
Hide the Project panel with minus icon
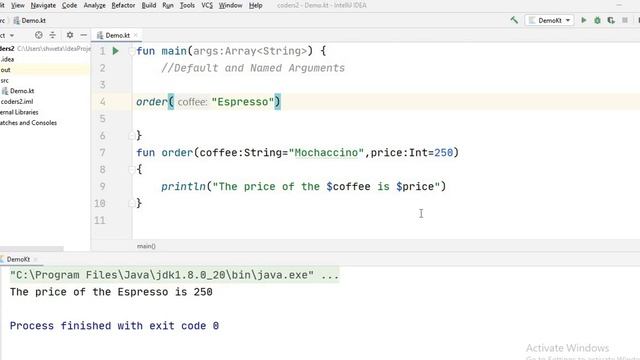(84, 35)
